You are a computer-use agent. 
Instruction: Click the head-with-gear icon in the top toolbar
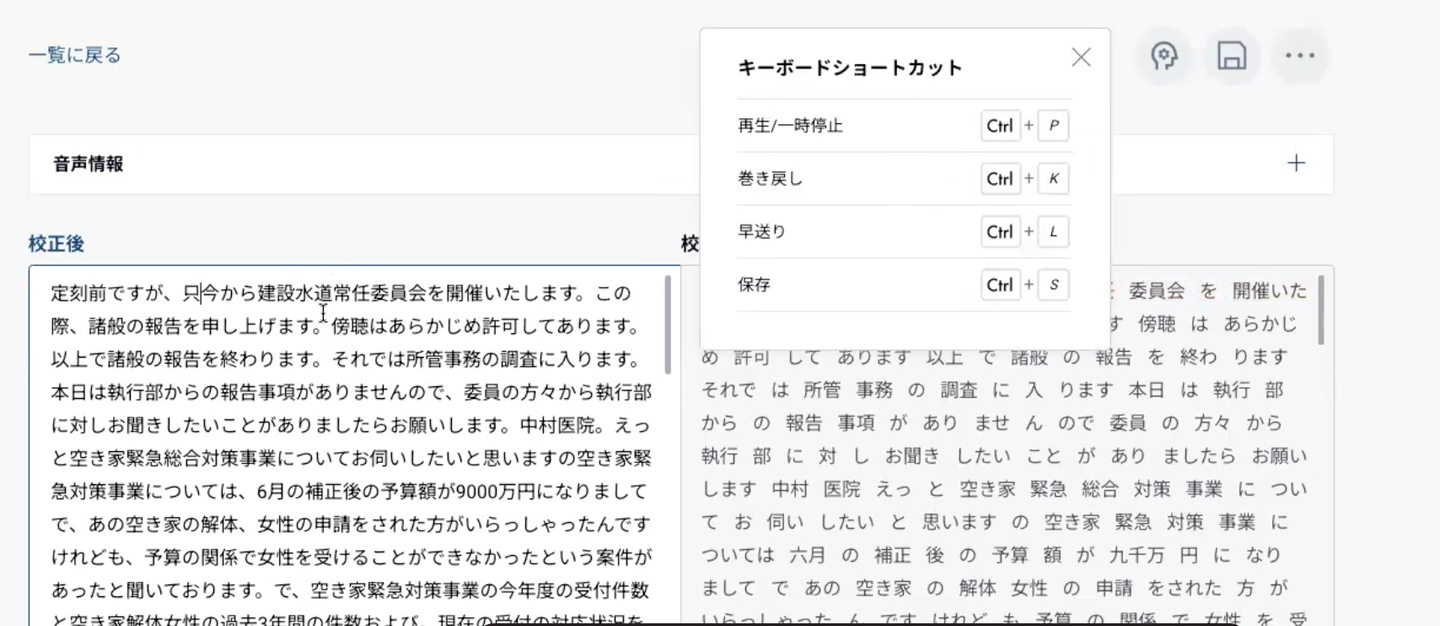point(1164,56)
